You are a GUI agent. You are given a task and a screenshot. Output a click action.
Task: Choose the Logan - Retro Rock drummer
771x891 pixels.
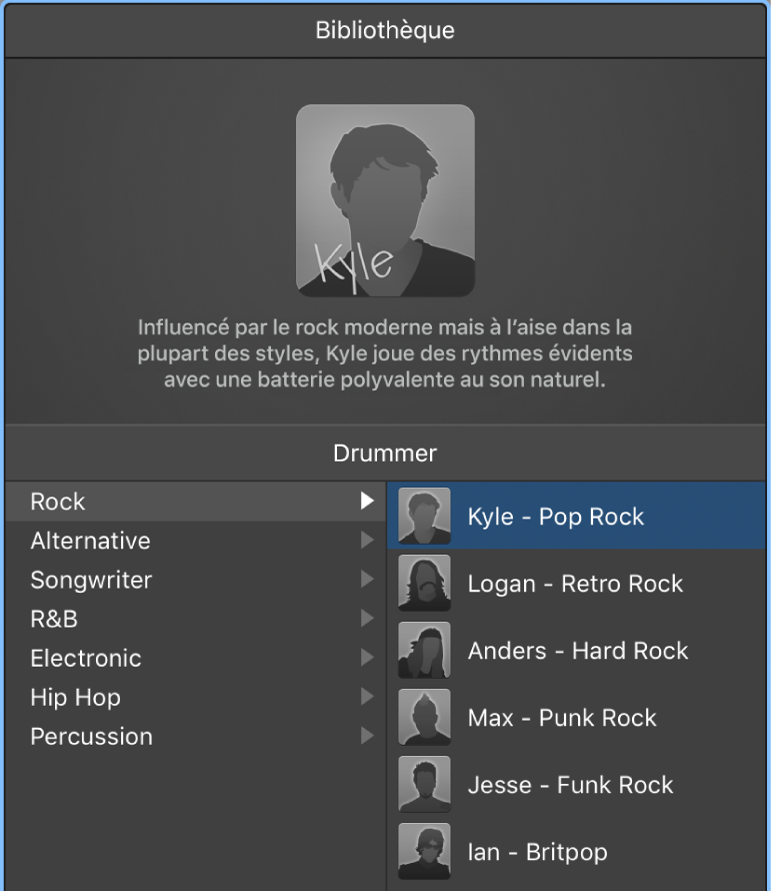(x=575, y=584)
